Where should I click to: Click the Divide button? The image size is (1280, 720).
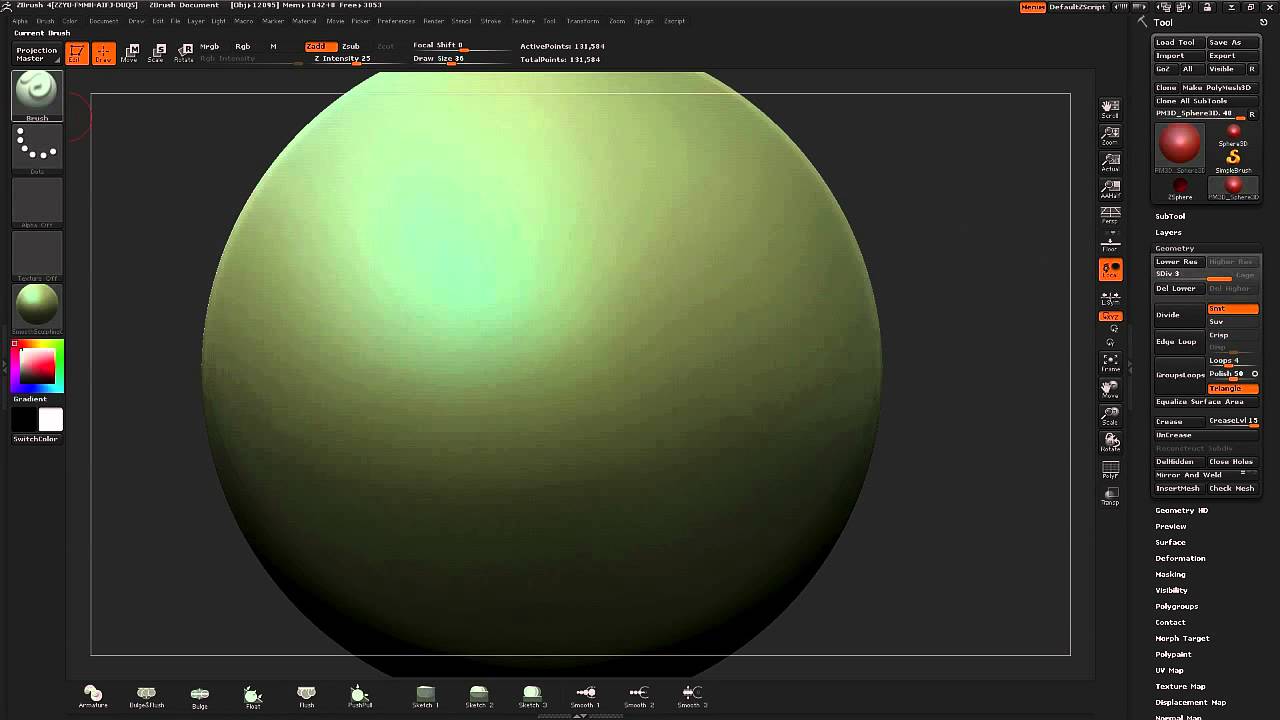[x=1180, y=315]
